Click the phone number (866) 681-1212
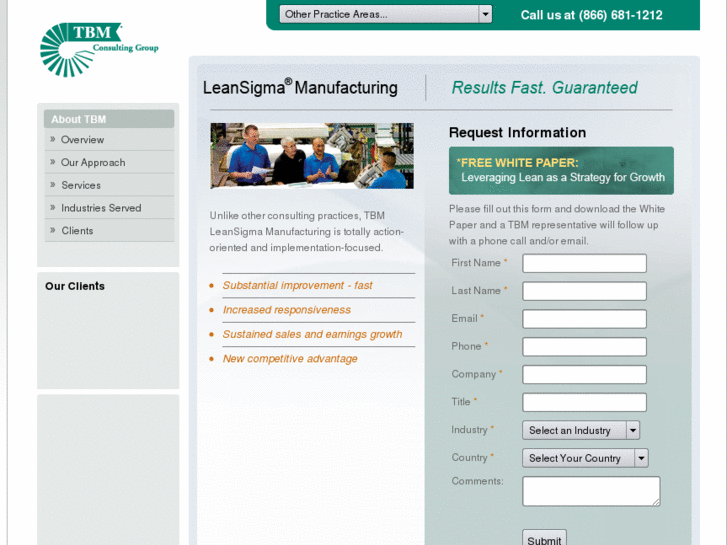The width and height of the screenshot is (727, 545). coord(620,15)
